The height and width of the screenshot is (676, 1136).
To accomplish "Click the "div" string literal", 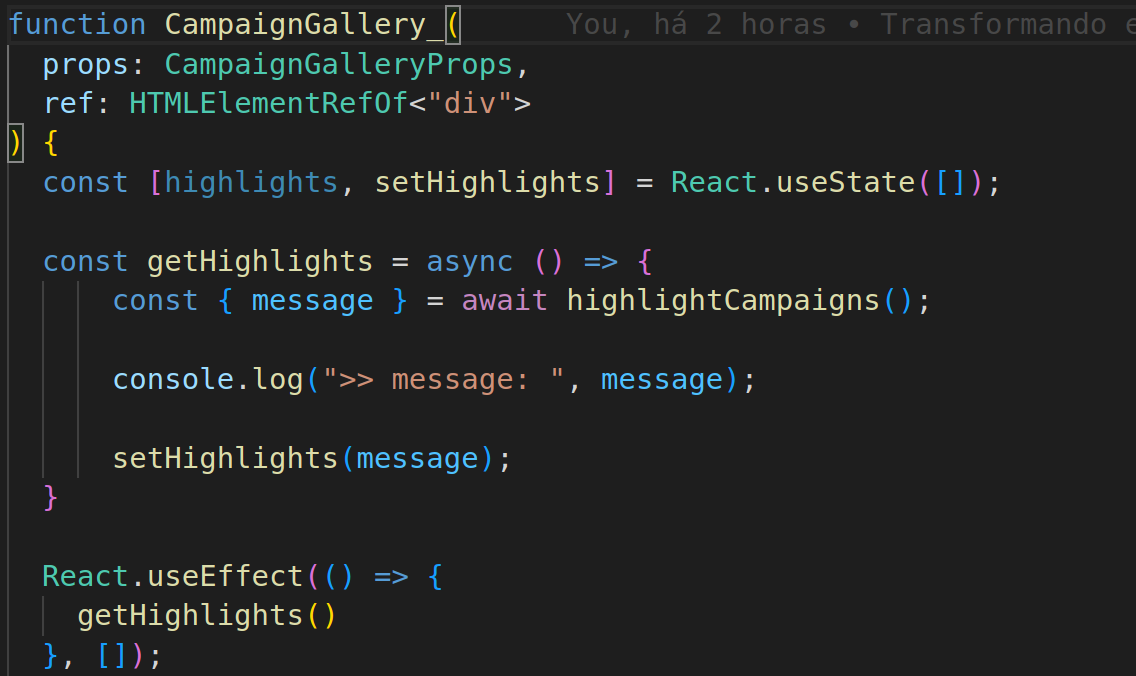I will [x=470, y=103].
